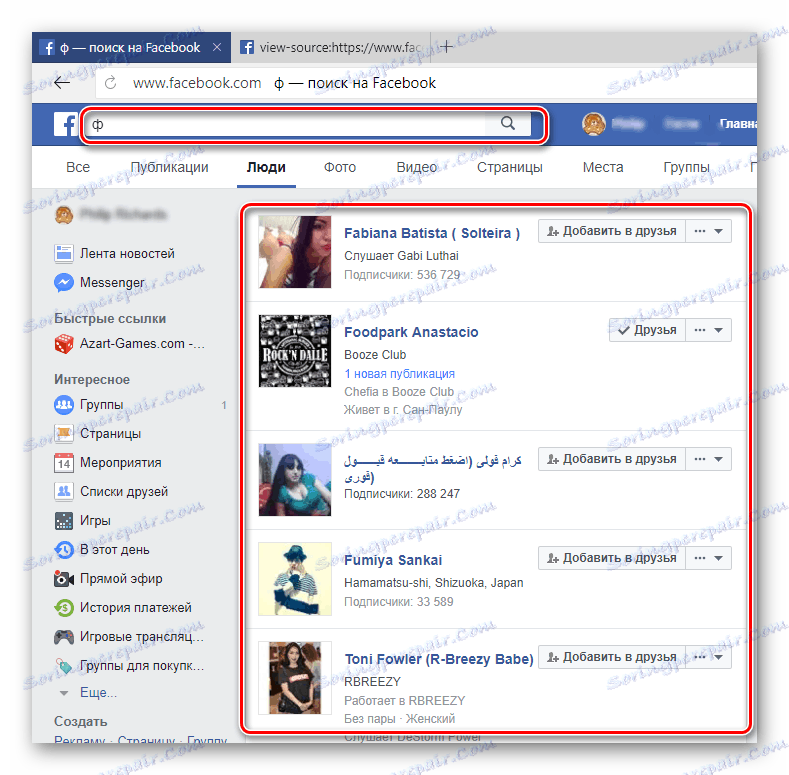Image resolution: width=789 pixels, height=775 pixels.
Task: Open Azart-Games.com quick link
Action: [x=142, y=344]
